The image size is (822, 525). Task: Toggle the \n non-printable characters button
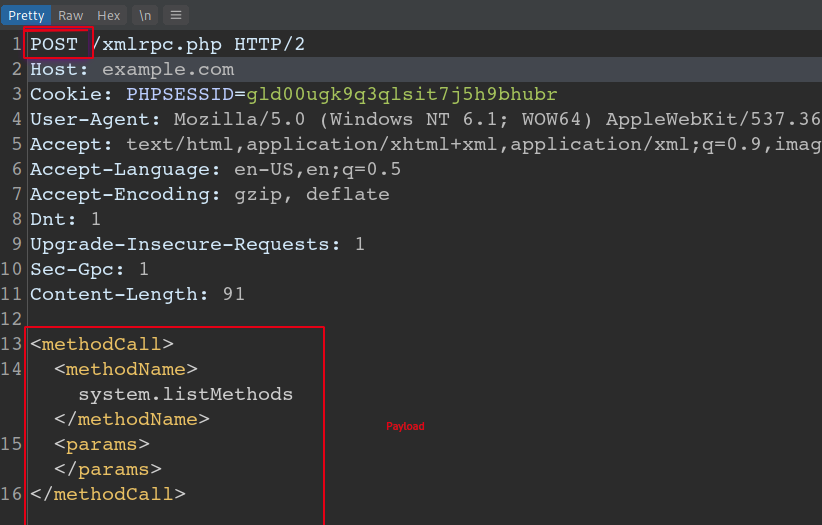click(x=145, y=15)
